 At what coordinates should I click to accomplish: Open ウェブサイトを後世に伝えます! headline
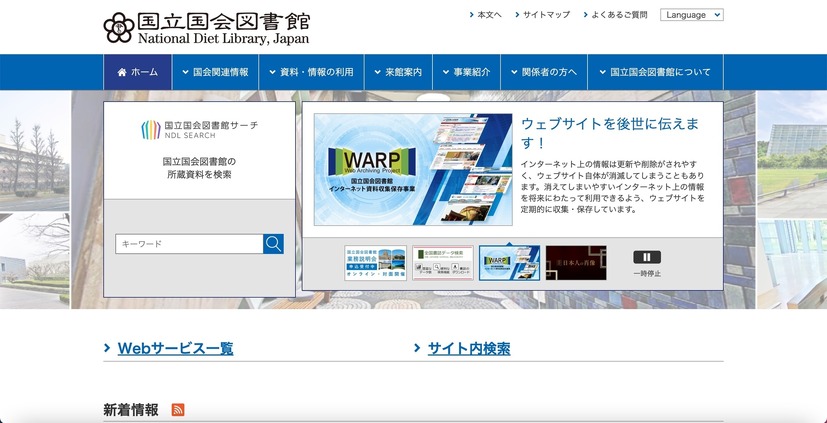610,133
